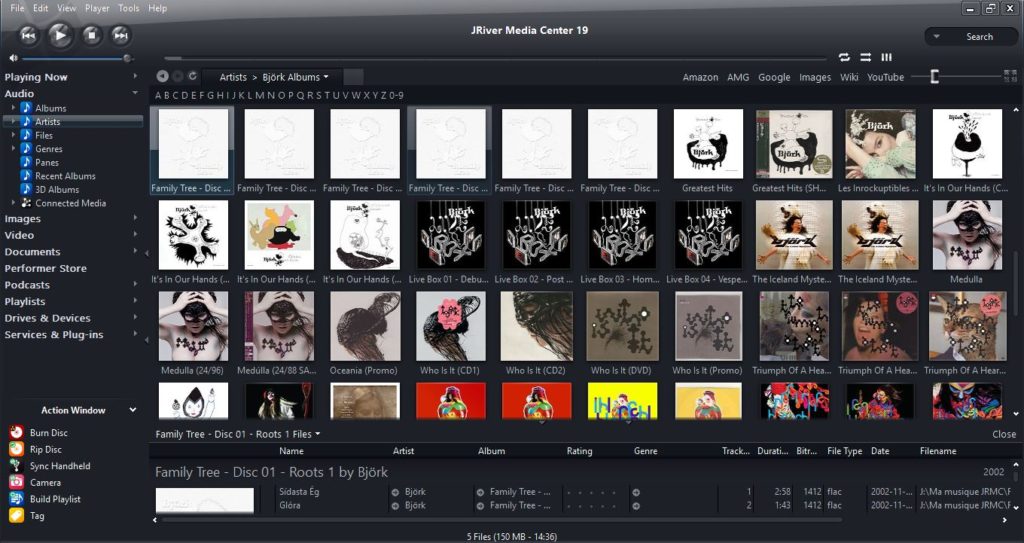The height and width of the screenshot is (543, 1024).
Task: Open the equalizer bars icon
Action: 886,58
